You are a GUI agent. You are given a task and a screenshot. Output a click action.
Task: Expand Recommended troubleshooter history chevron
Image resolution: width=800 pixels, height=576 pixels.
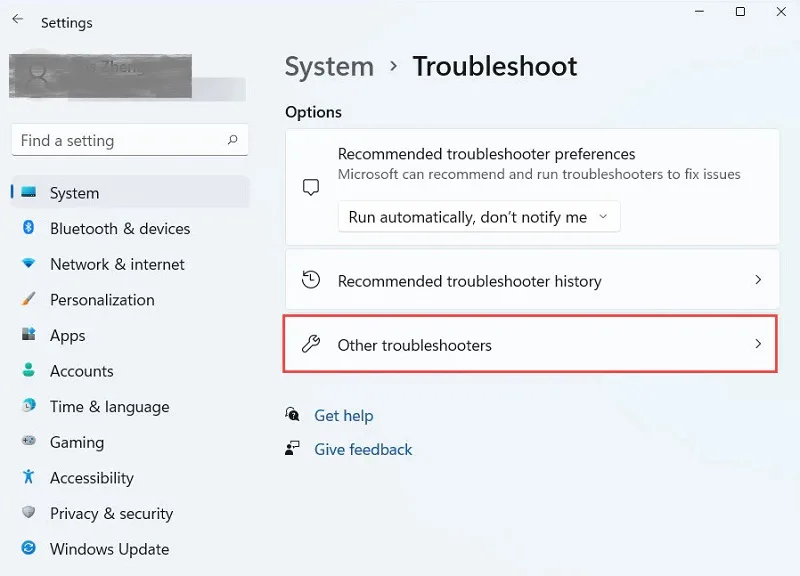(x=758, y=280)
